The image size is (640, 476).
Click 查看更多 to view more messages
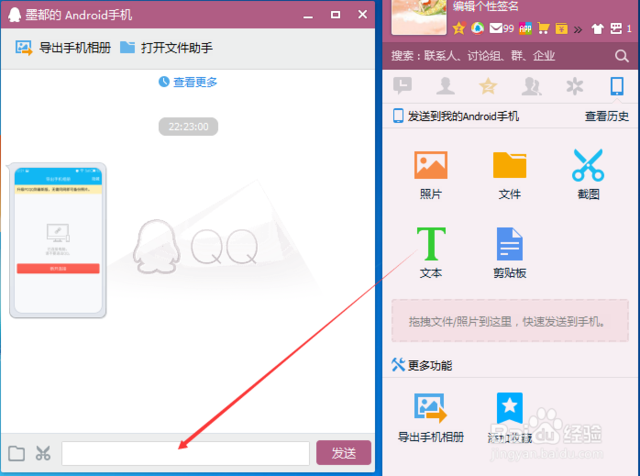188,82
